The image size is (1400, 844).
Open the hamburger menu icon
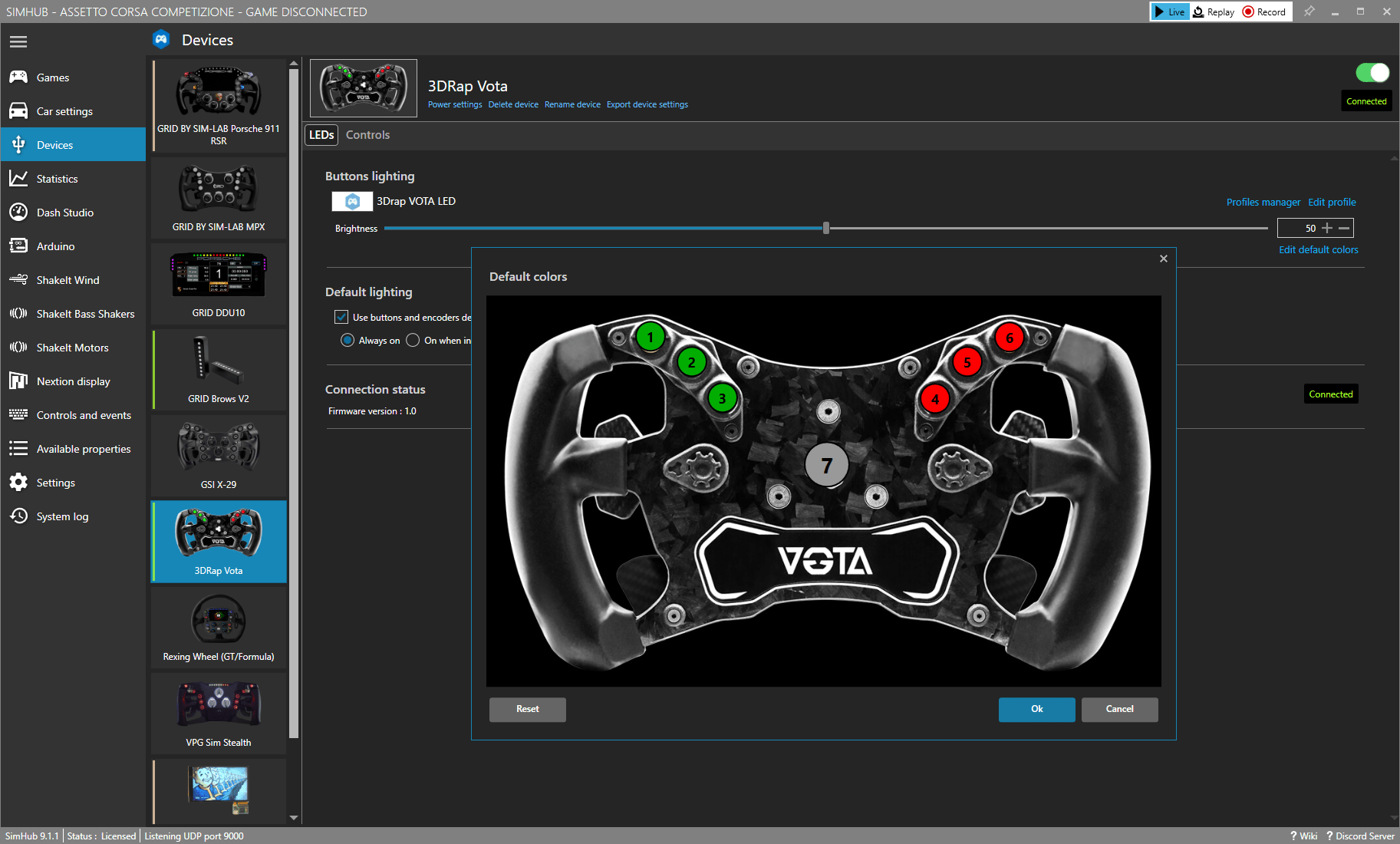pyautogui.click(x=18, y=41)
